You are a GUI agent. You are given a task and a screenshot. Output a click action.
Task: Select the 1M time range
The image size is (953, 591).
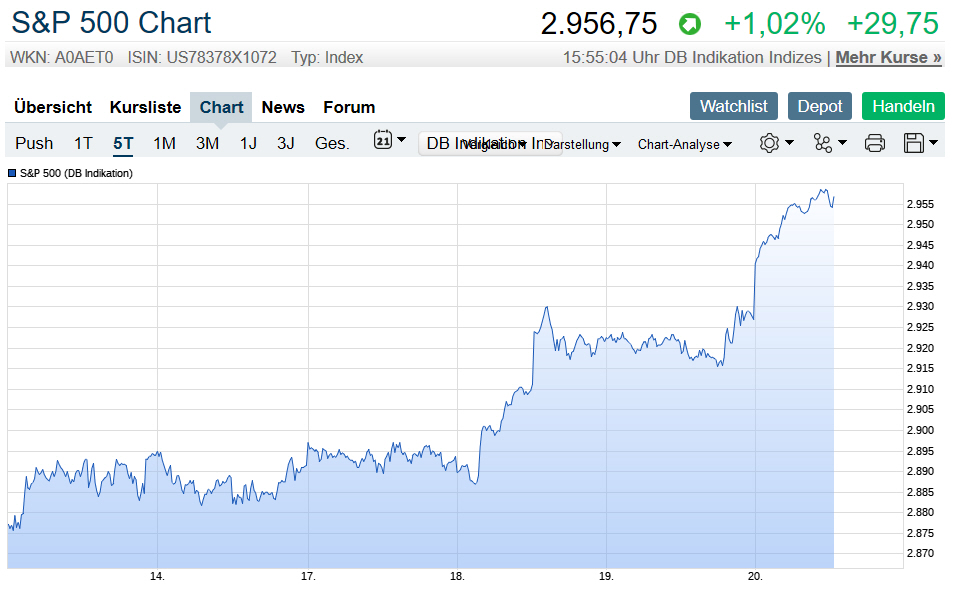click(x=164, y=143)
